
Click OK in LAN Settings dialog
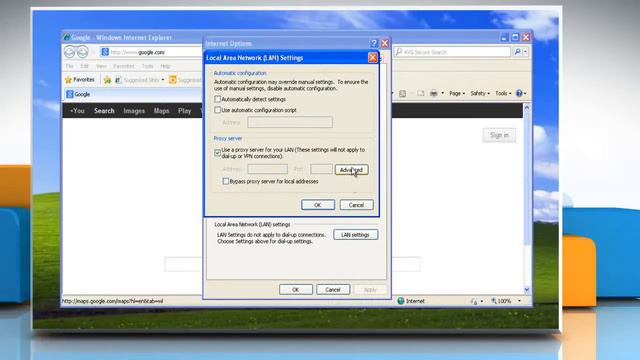pos(318,205)
